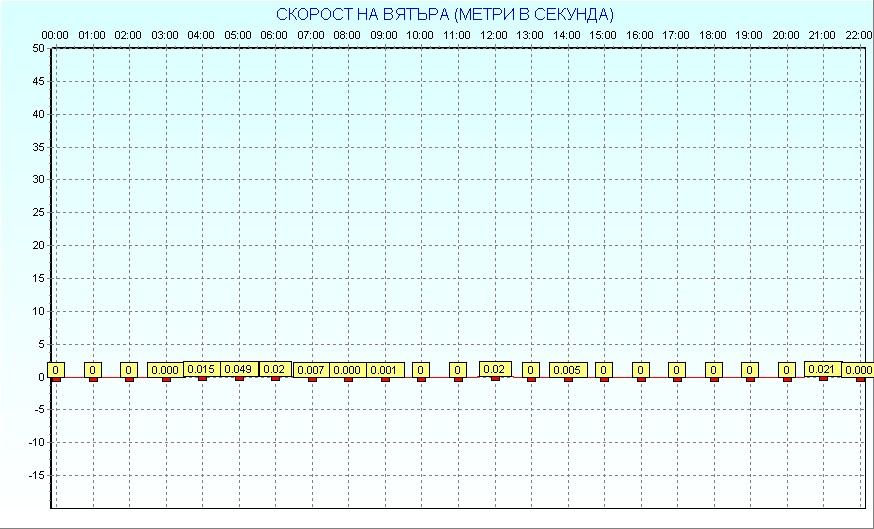The image size is (874, 529).
Task: Click the red data marker under 0.049
Action: point(239,378)
